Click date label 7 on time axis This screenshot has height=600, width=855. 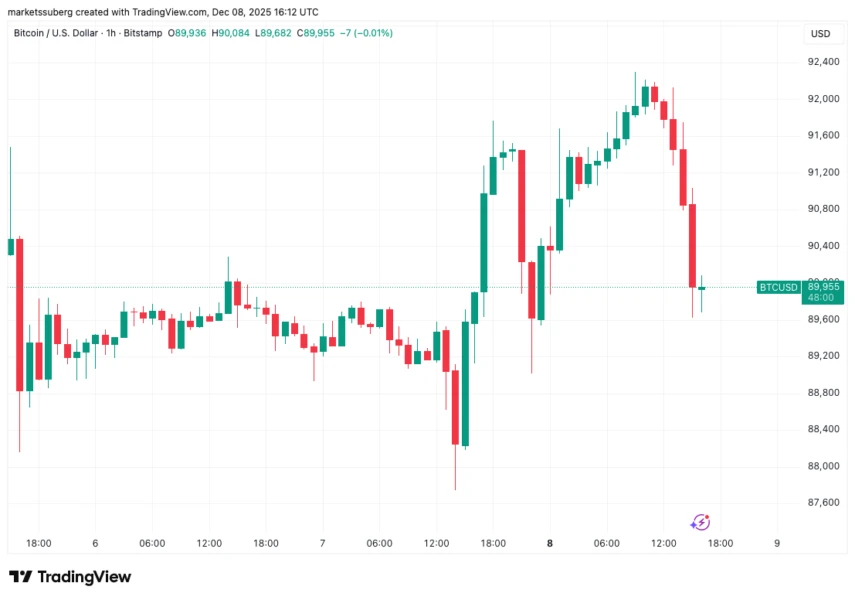coord(322,543)
